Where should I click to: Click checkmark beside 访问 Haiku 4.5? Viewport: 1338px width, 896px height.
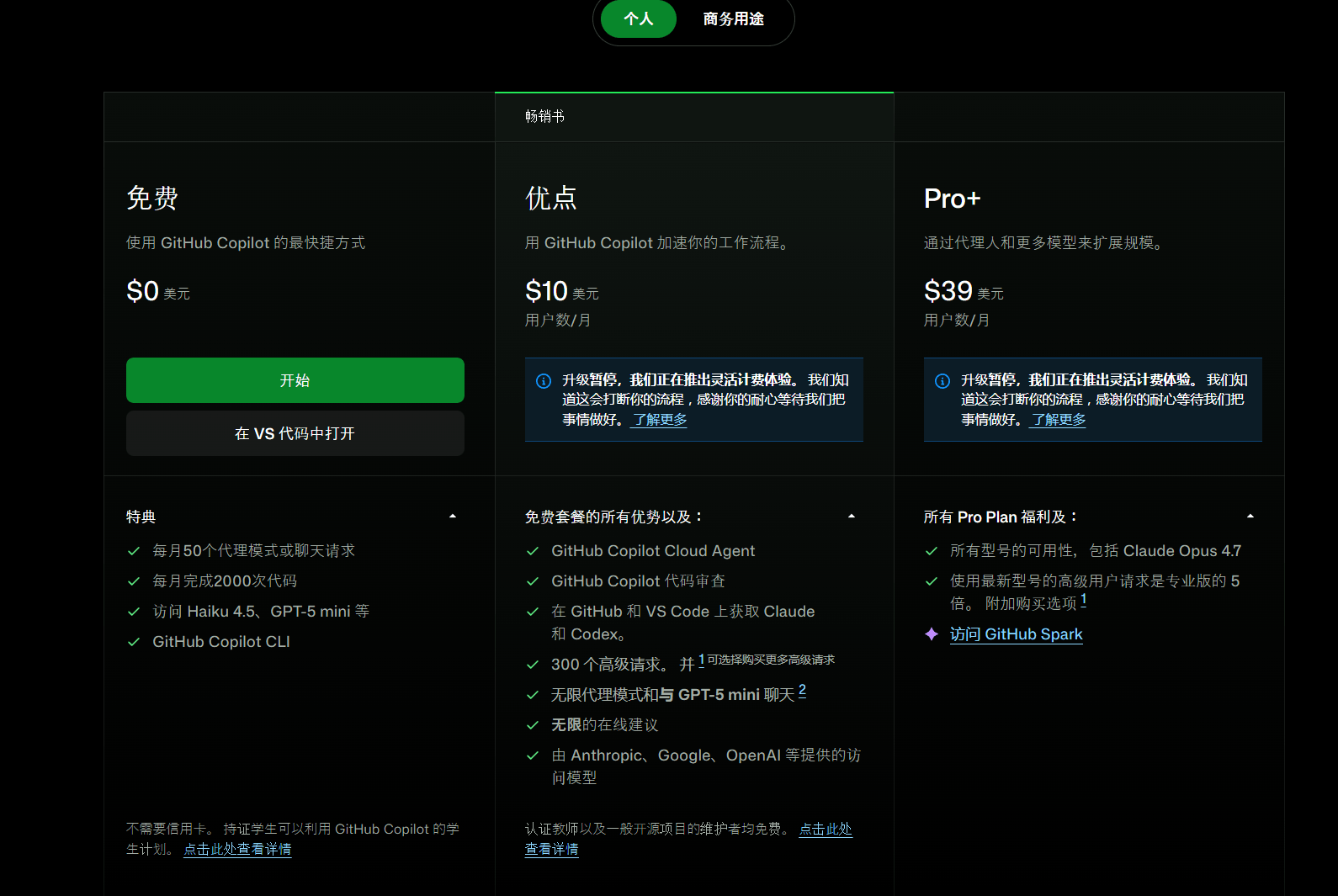[133, 612]
